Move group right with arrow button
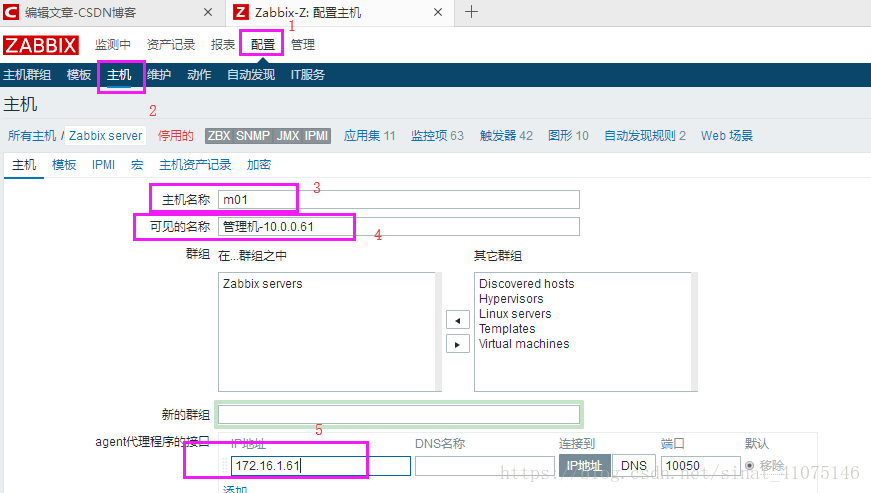The image size is (871, 493). [458, 344]
